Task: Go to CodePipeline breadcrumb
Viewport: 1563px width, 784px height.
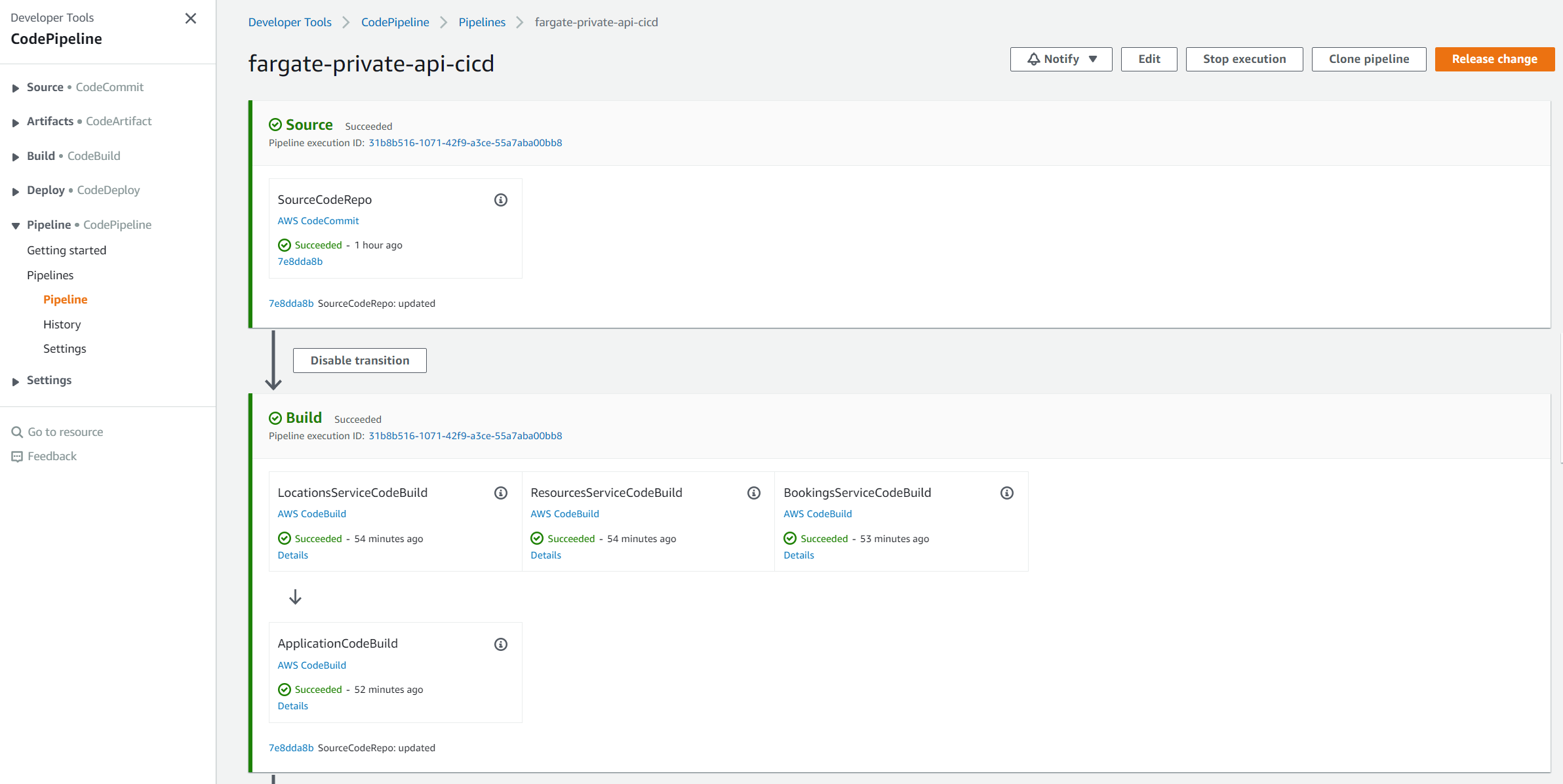Action: 395,22
